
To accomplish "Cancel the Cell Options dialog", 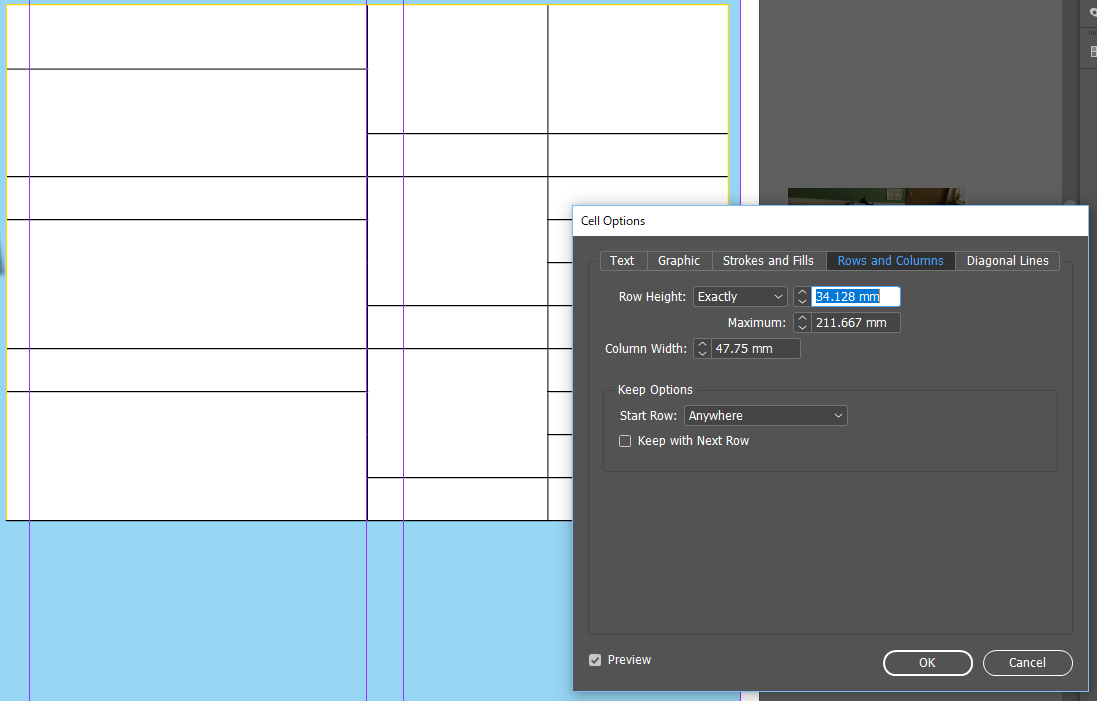I will pos(1027,662).
